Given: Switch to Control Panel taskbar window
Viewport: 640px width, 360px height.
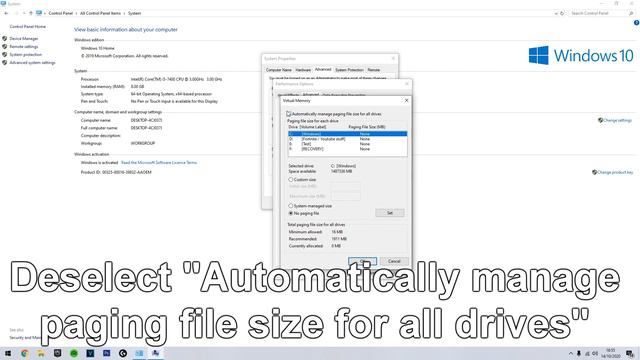Looking at the screenshot, I should pyautogui.click(x=139, y=353).
